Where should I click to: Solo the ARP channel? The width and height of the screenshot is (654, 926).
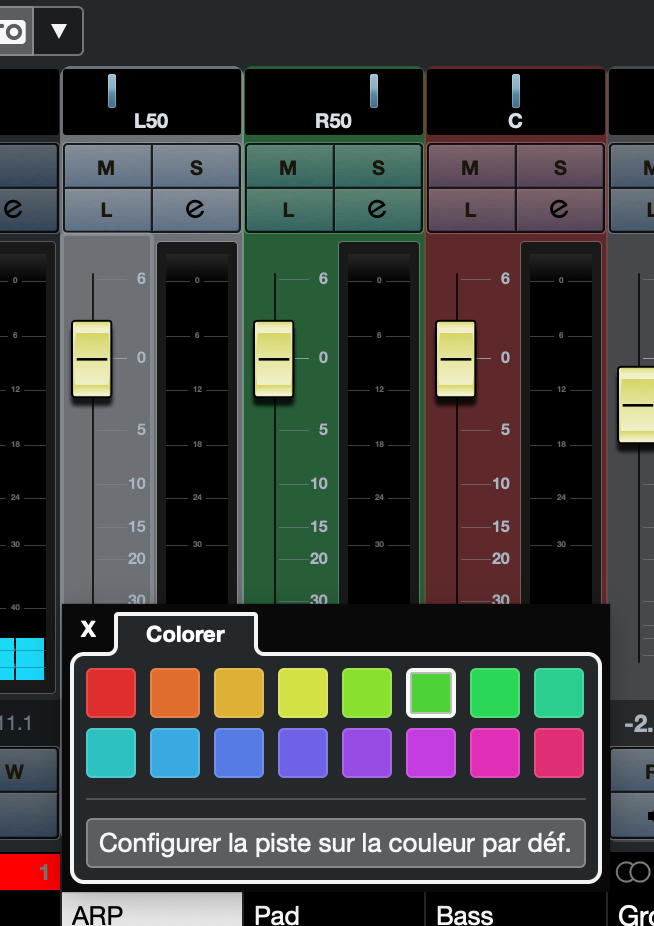[196, 167]
